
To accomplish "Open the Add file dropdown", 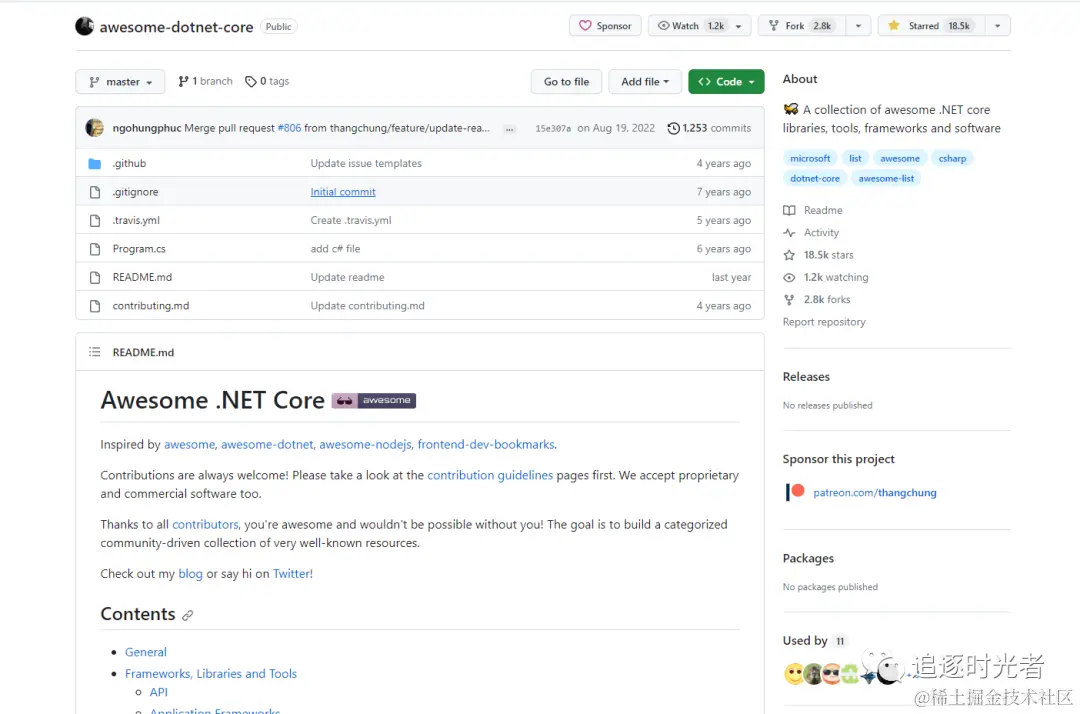I will pos(645,81).
